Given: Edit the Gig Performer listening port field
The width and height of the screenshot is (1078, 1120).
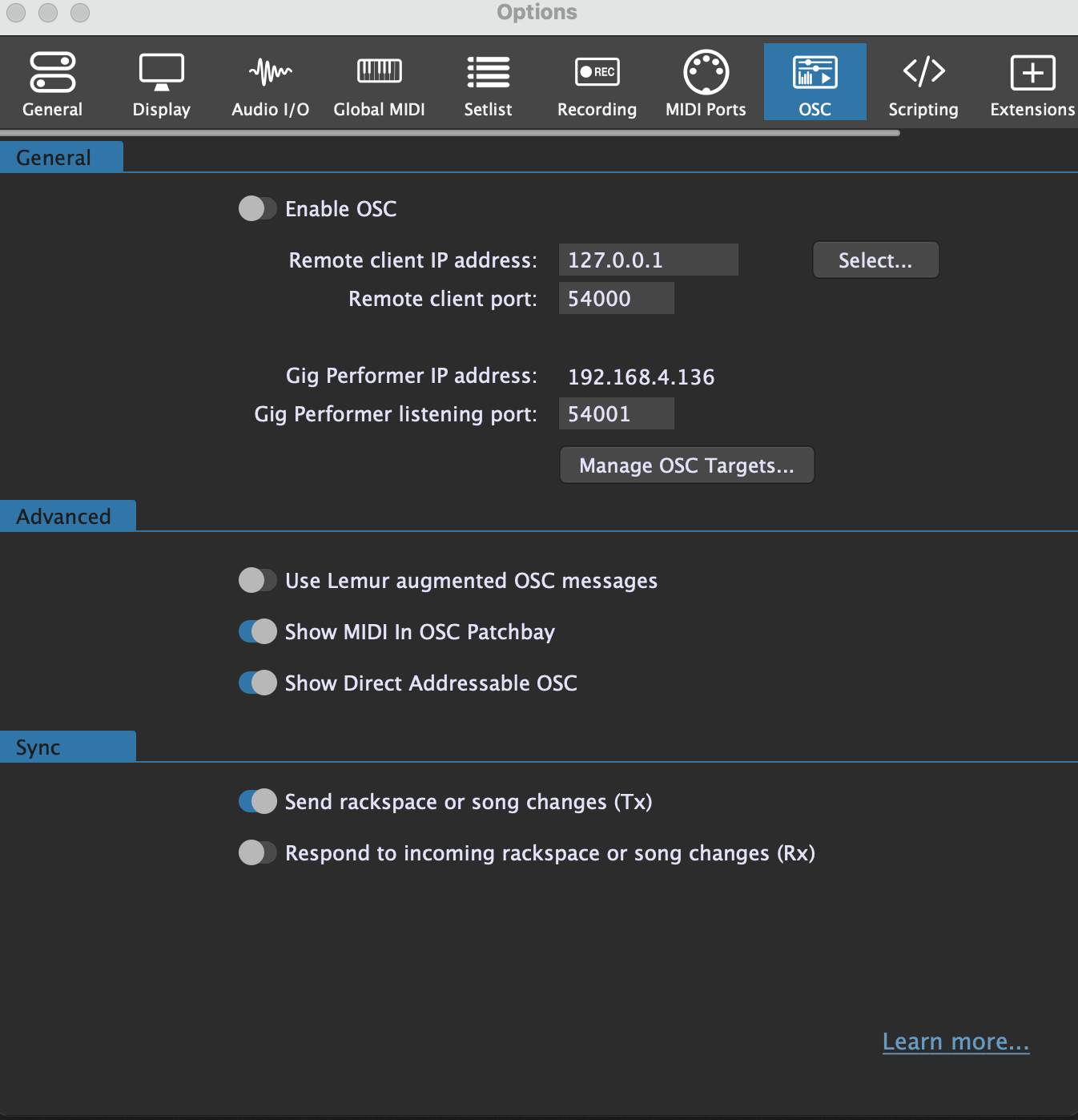Looking at the screenshot, I should 616,413.
